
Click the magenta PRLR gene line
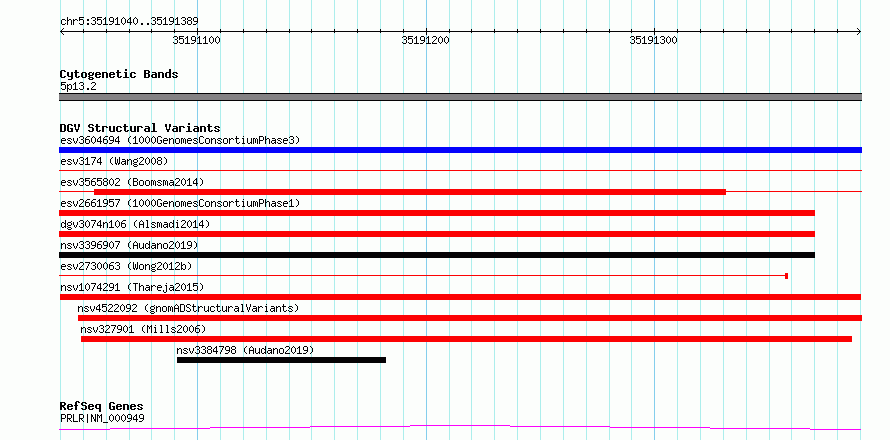click(x=460, y=427)
